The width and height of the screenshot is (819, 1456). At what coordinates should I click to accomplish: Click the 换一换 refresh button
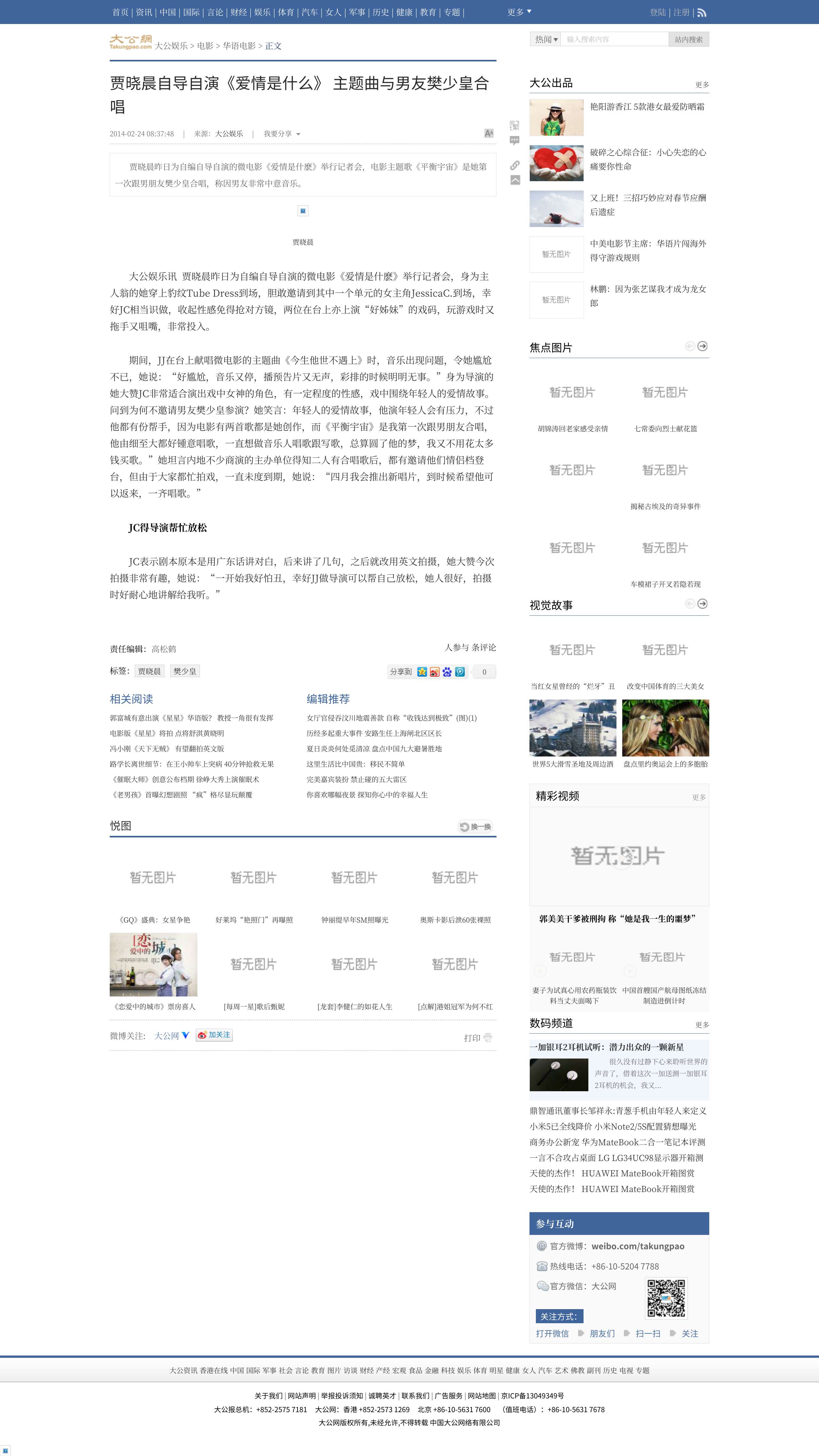pyautogui.click(x=475, y=826)
